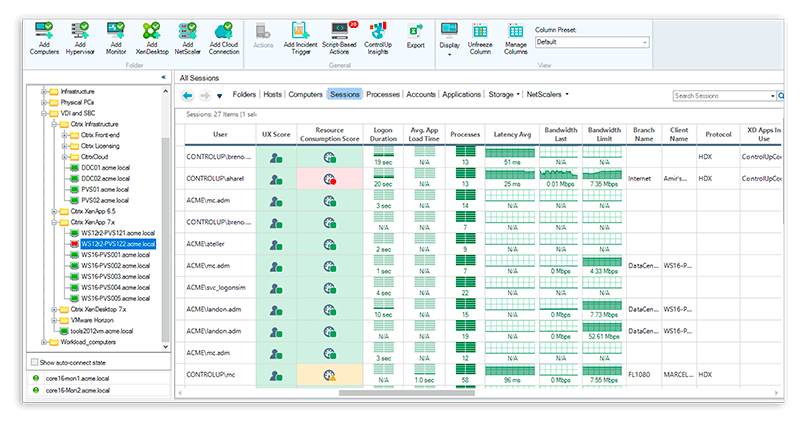Click latency bar showing 51 ms
Viewport: 806px width, 430px height.
pos(510,153)
